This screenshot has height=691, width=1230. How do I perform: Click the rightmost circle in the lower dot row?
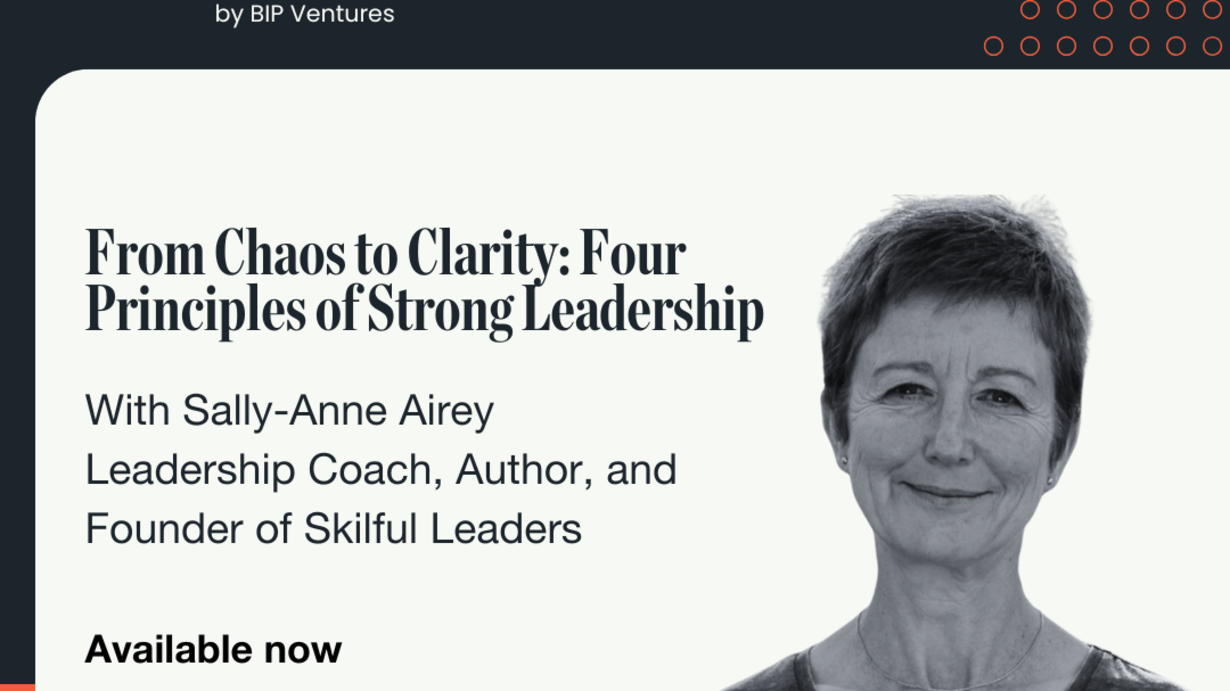1212,46
